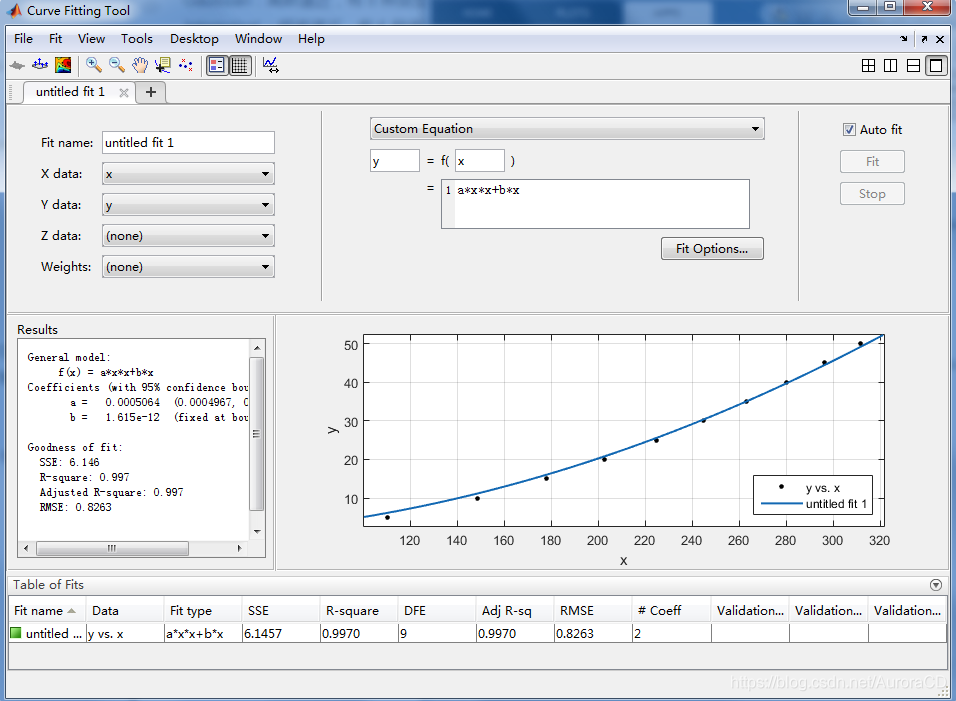Select the Pan hand tool
956x701 pixels.
coord(140,65)
